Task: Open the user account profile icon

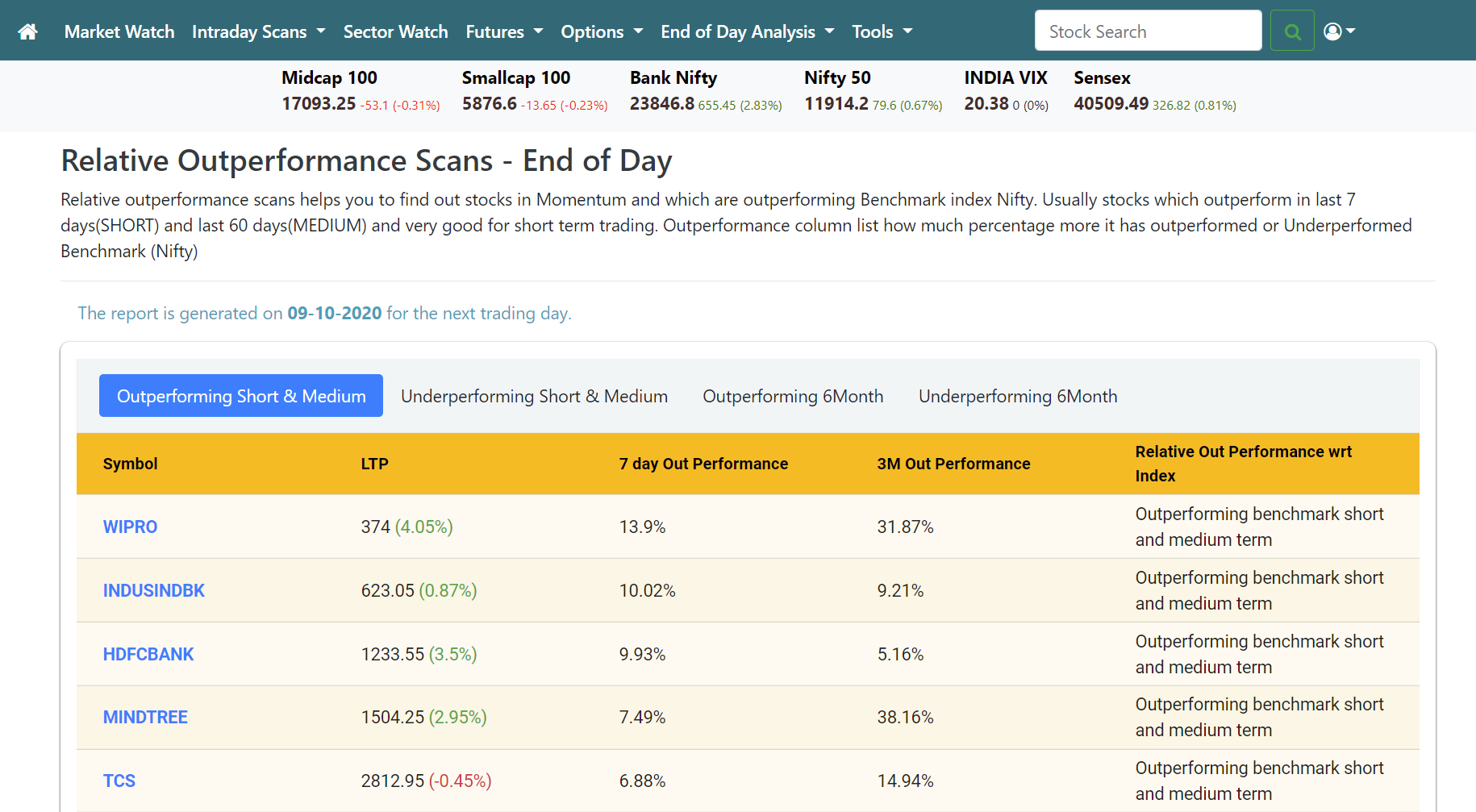Action: tap(1340, 31)
